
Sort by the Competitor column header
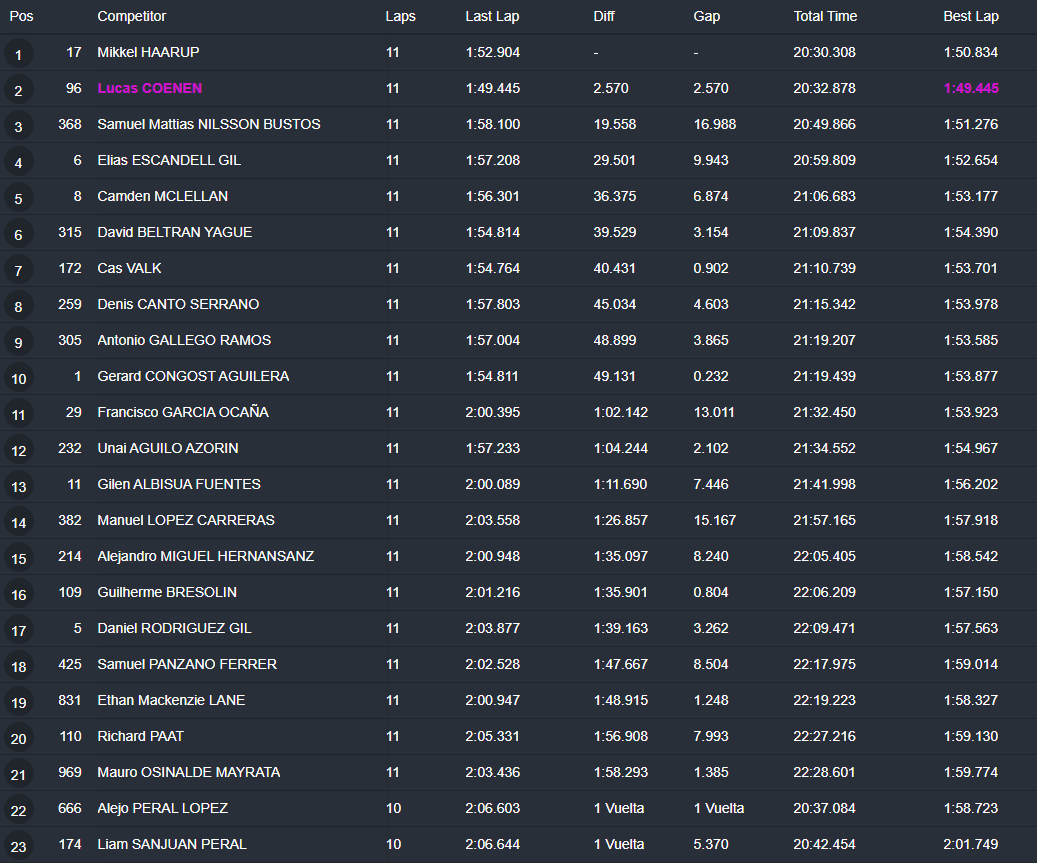tap(132, 16)
